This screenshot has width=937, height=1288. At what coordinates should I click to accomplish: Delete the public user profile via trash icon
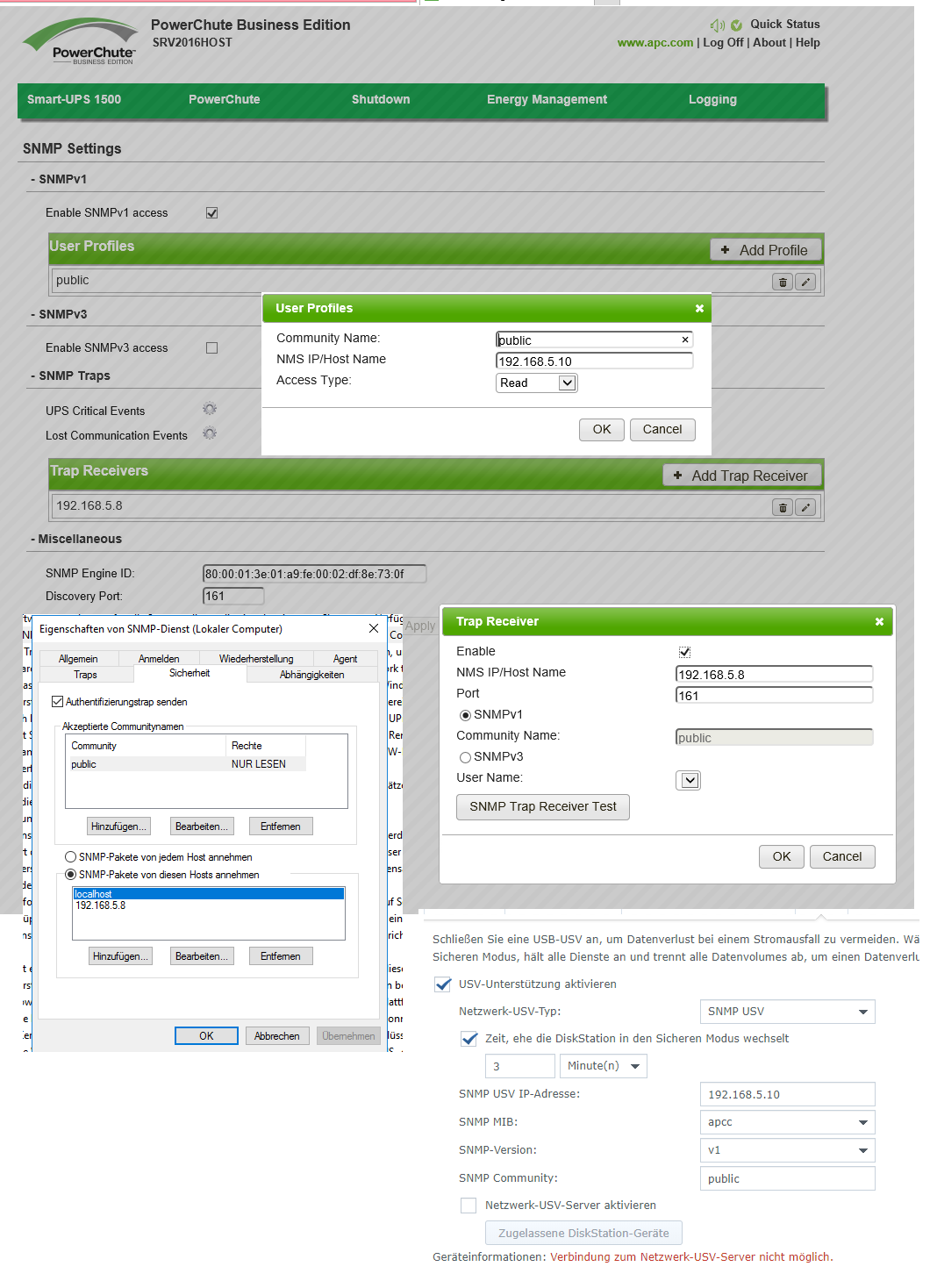tap(783, 282)
